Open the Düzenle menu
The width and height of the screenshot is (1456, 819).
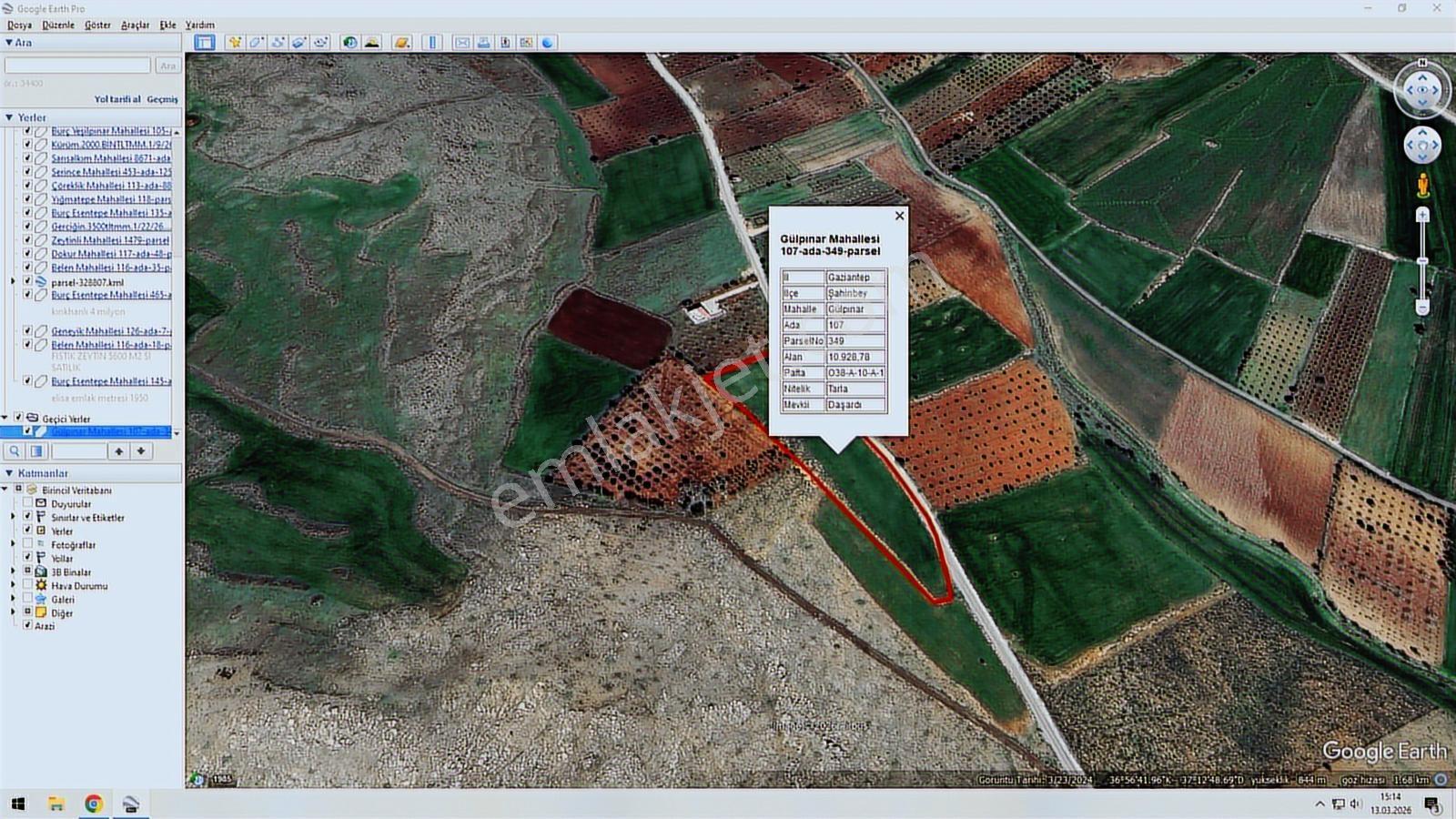pyautogui.click(x=58, y=25)
